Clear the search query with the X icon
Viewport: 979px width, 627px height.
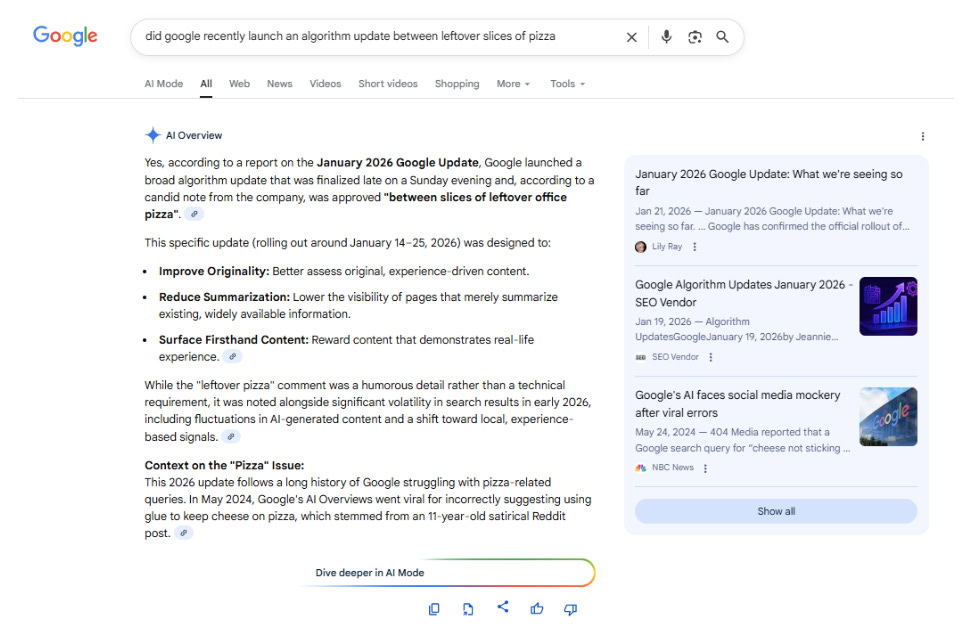[x=631, y=37]
